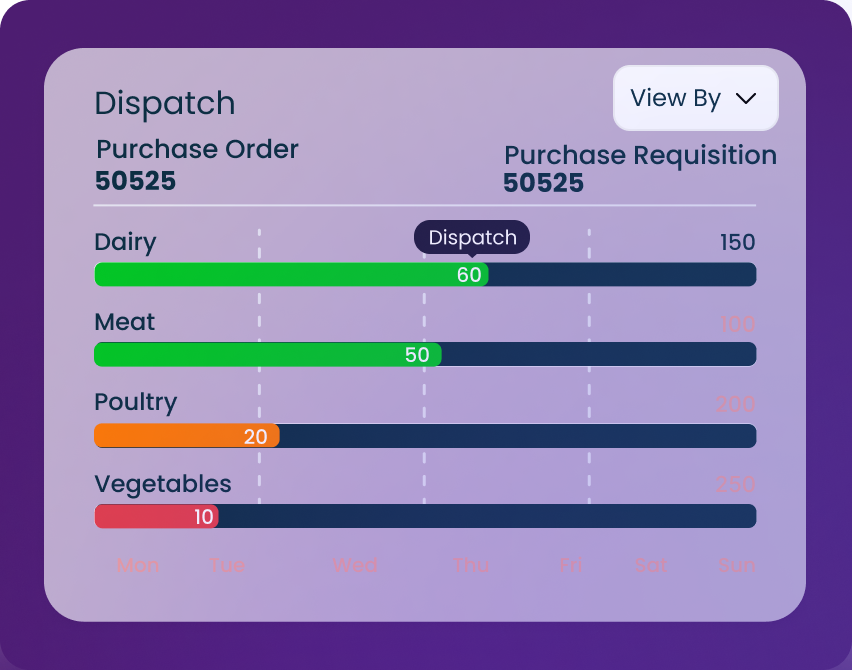
Task: Open the View By dropdown
Action: 694,98
